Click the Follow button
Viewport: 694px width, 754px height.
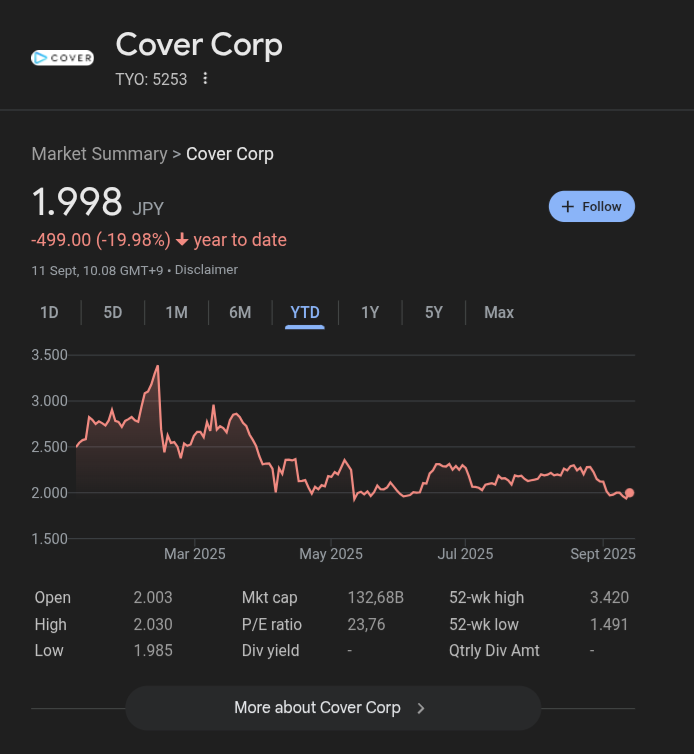click(592, 206)
